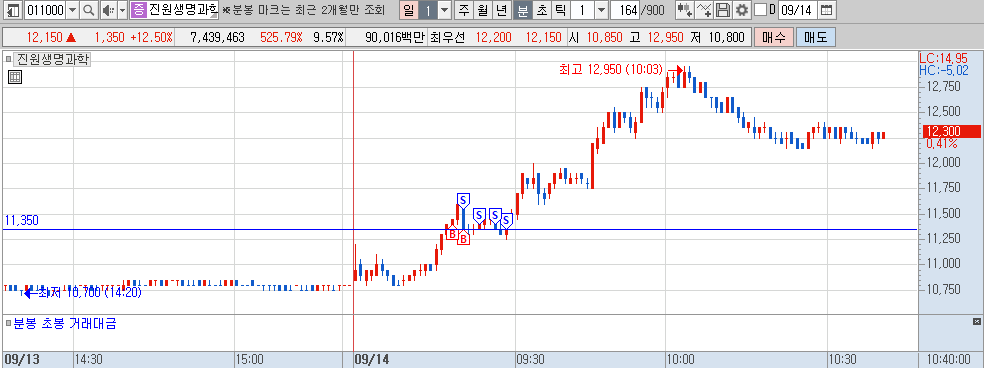Screen dimensions: 984x368
Task: Switch to 틱 tick chart
Action: (560, 10)
